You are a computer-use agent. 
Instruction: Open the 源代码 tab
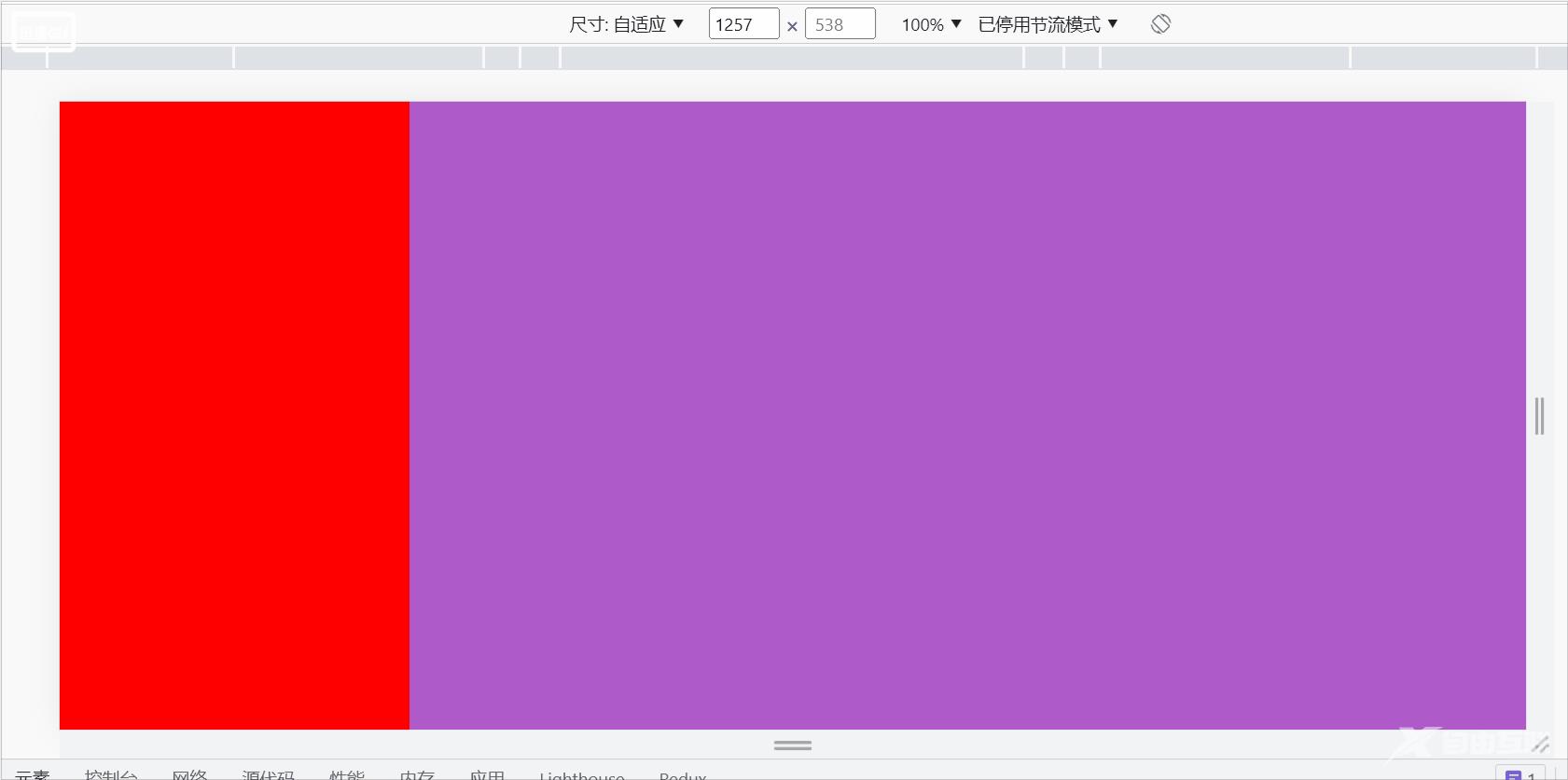pos(269,774)
